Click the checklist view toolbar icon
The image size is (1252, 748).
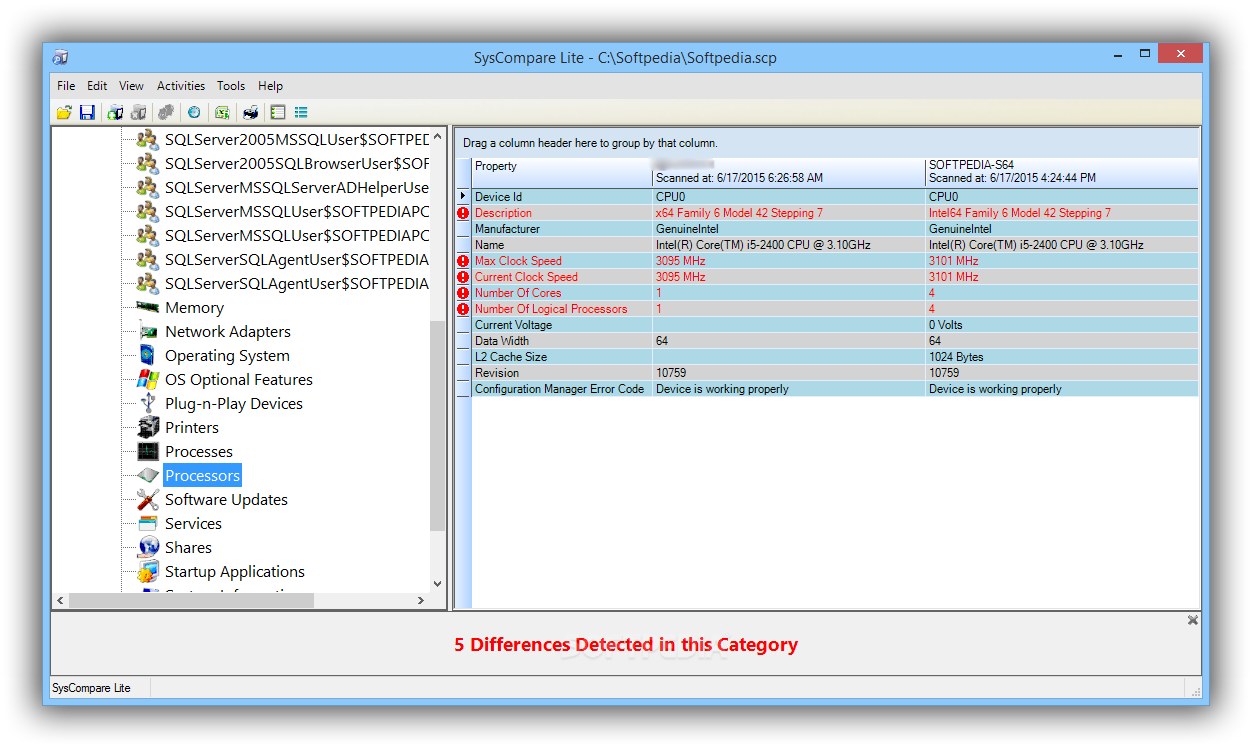(278, 113)
